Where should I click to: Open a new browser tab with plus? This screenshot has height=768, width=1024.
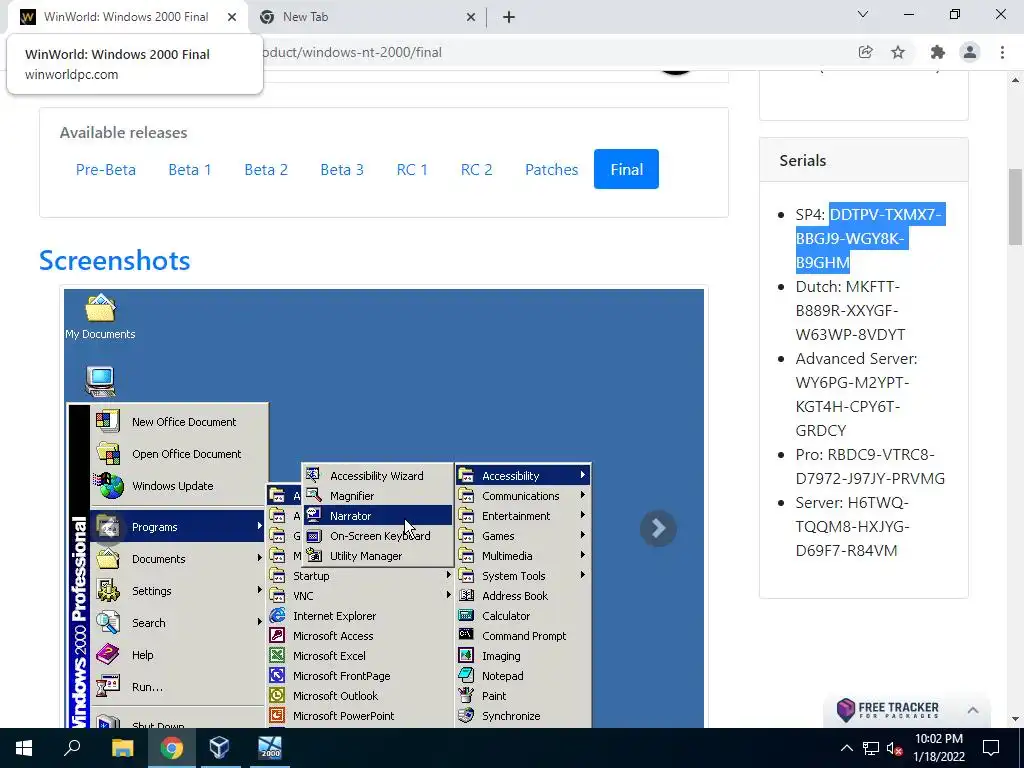click(509, 17)
